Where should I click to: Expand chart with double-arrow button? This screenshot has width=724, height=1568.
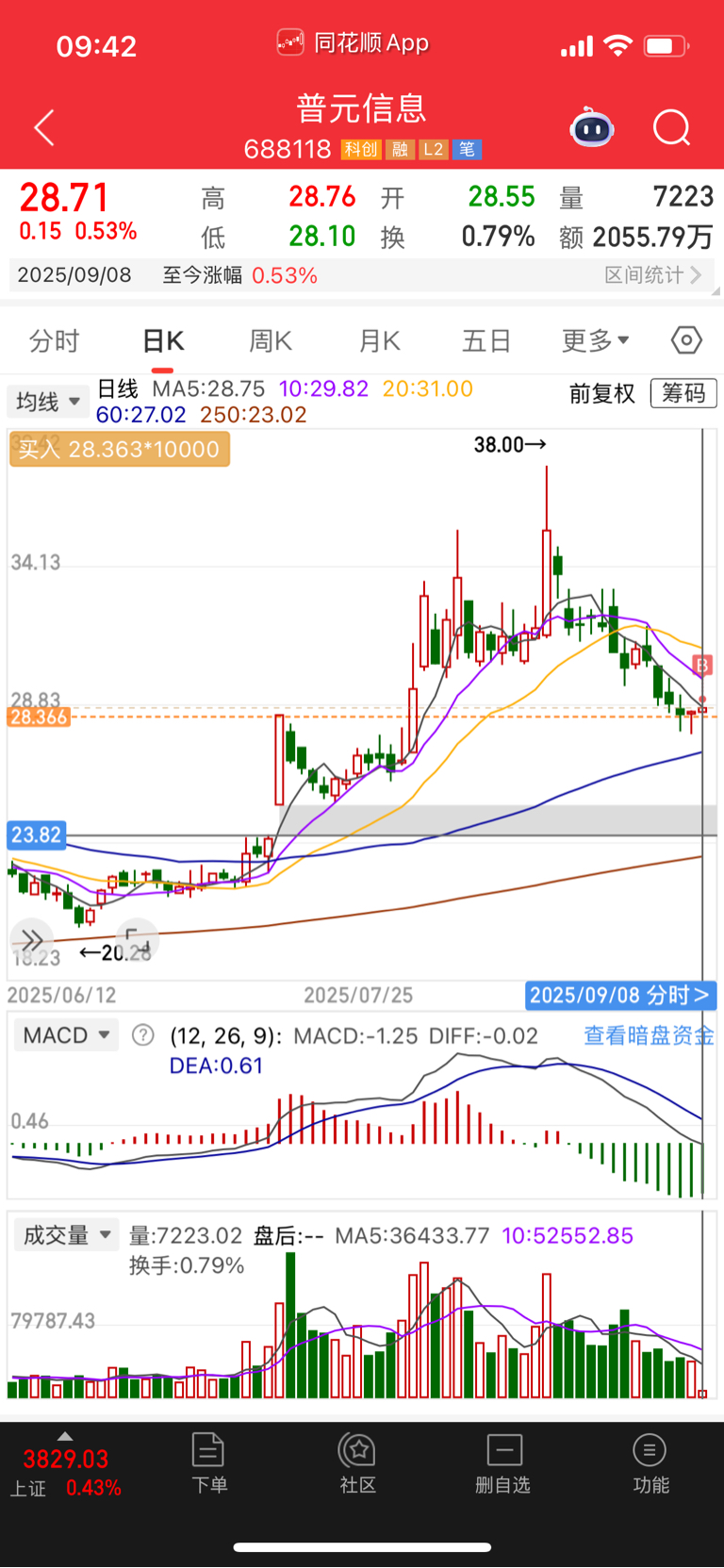tap(32, 940)
